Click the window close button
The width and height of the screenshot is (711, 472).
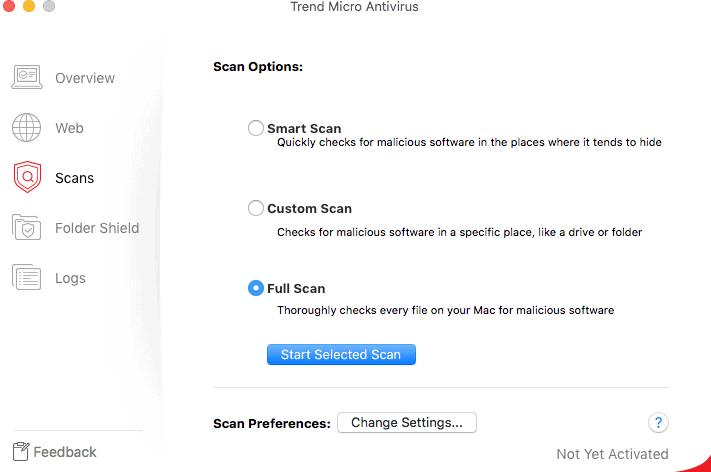pos(9,7)
